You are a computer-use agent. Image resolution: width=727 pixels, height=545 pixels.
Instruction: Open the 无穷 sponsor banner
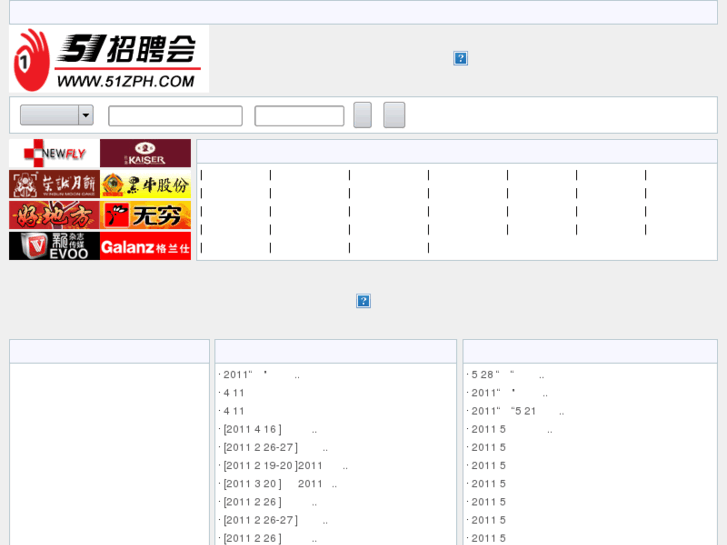point(146,215)
